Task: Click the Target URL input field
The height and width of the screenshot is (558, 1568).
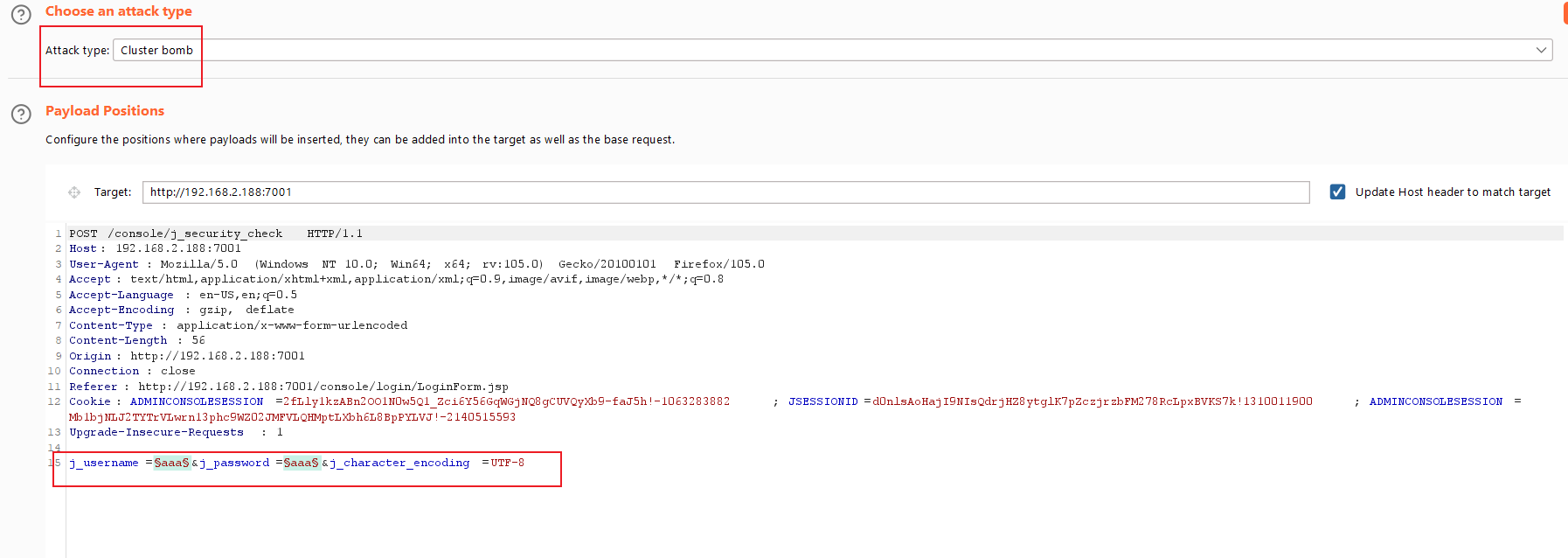Action: pos(725,192)
